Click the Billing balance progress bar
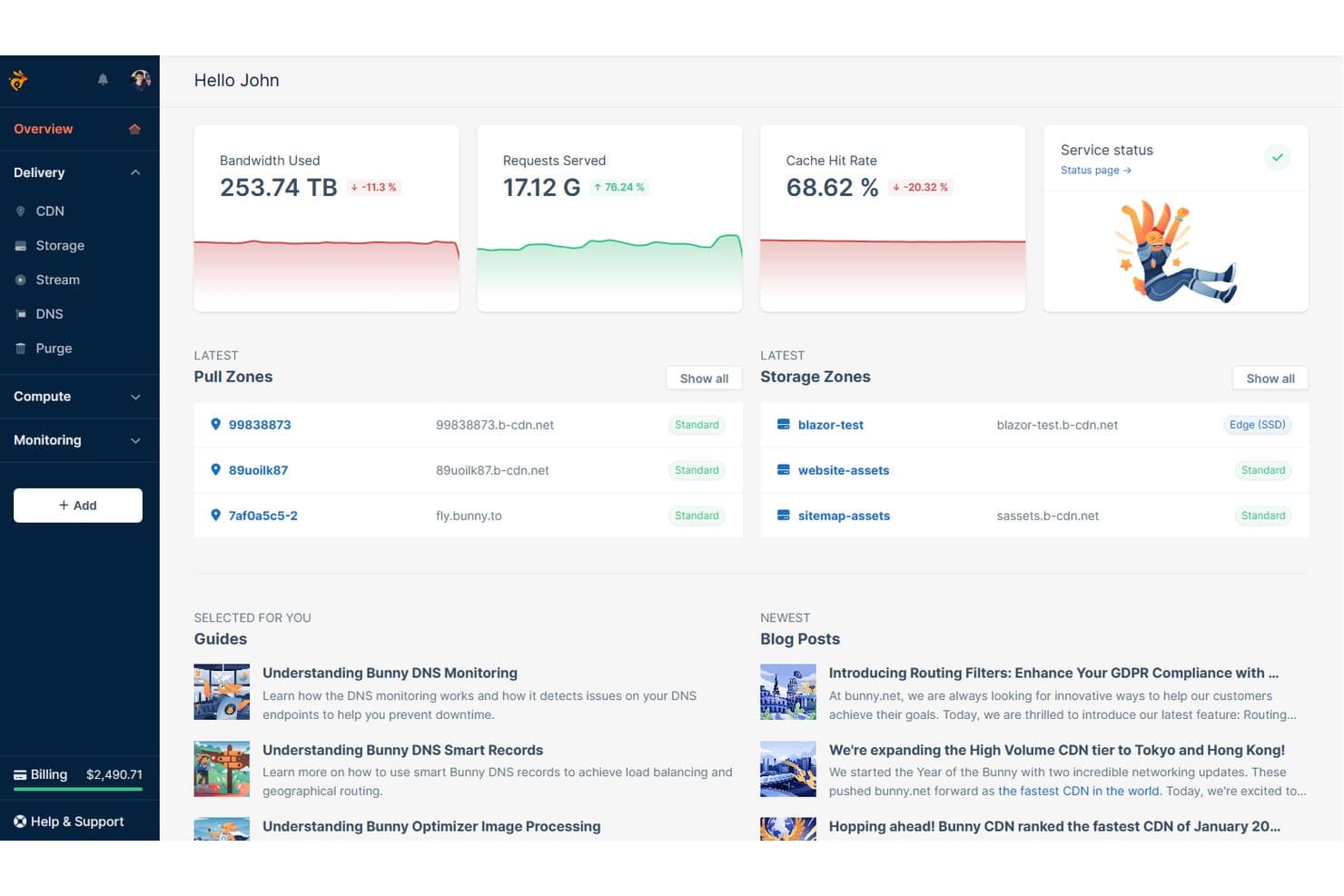 point(78,789)
